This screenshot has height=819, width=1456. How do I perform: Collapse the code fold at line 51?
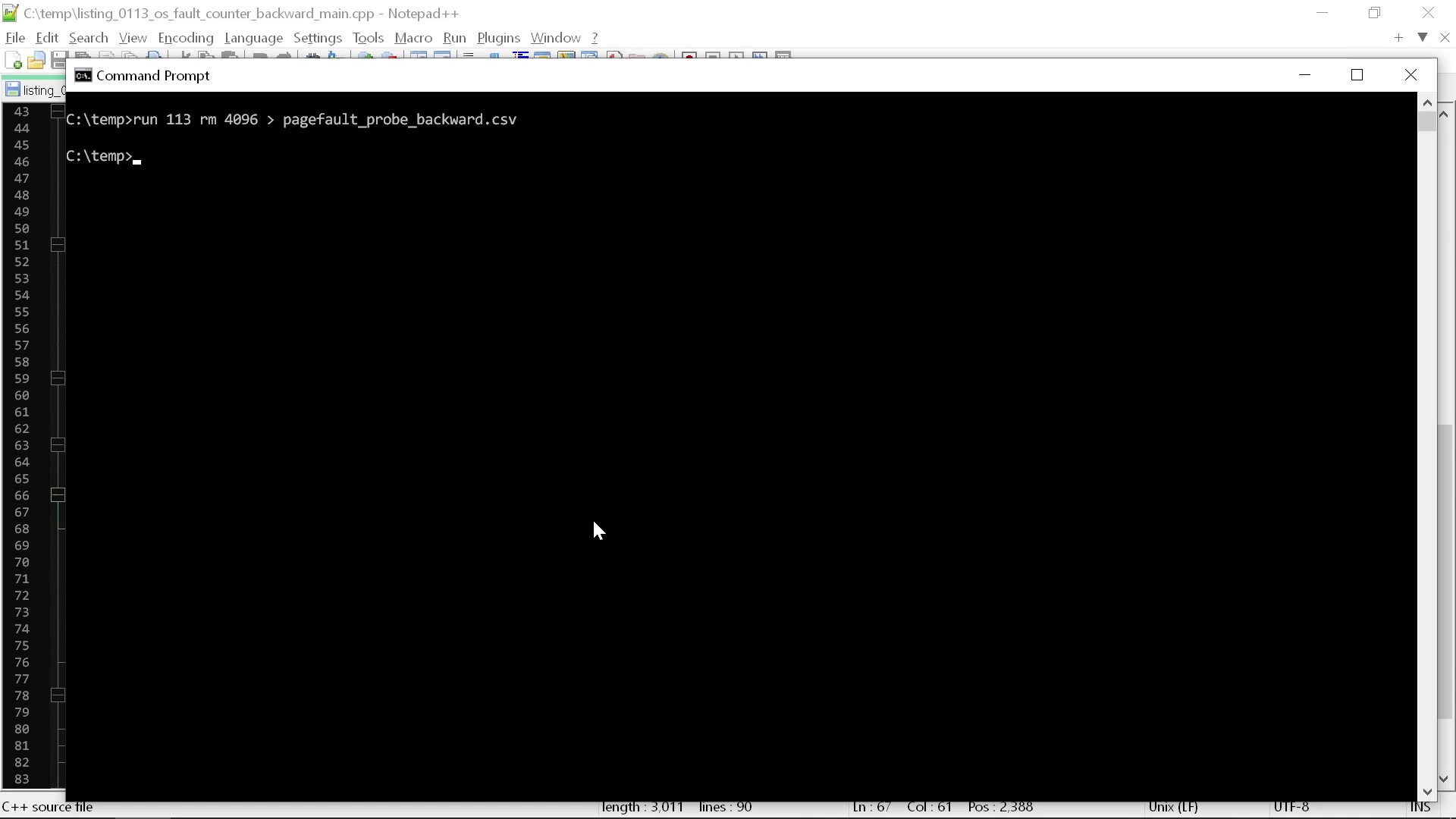coord(58,245)
